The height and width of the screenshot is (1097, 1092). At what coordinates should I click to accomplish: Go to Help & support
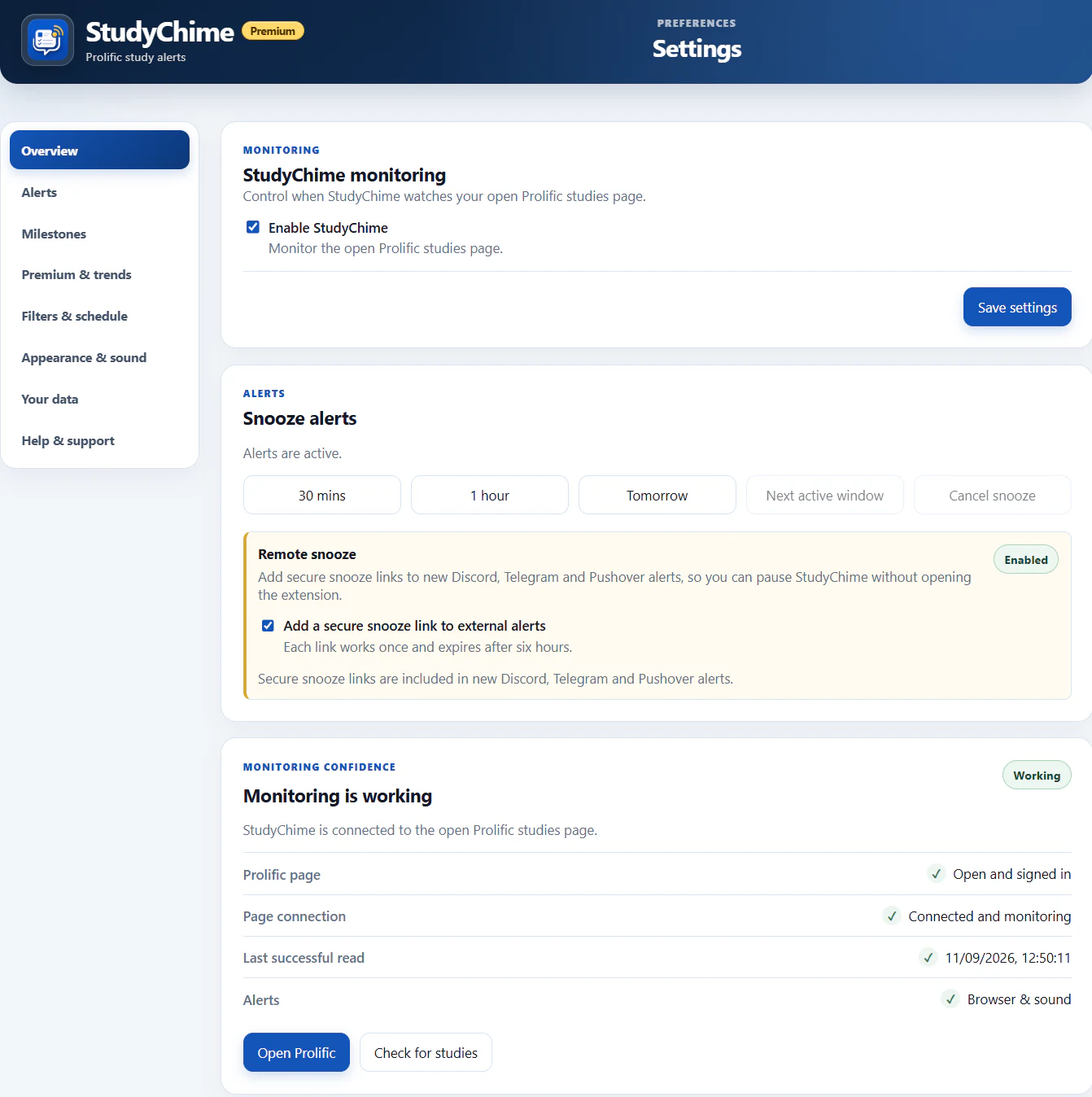point(99,440)
